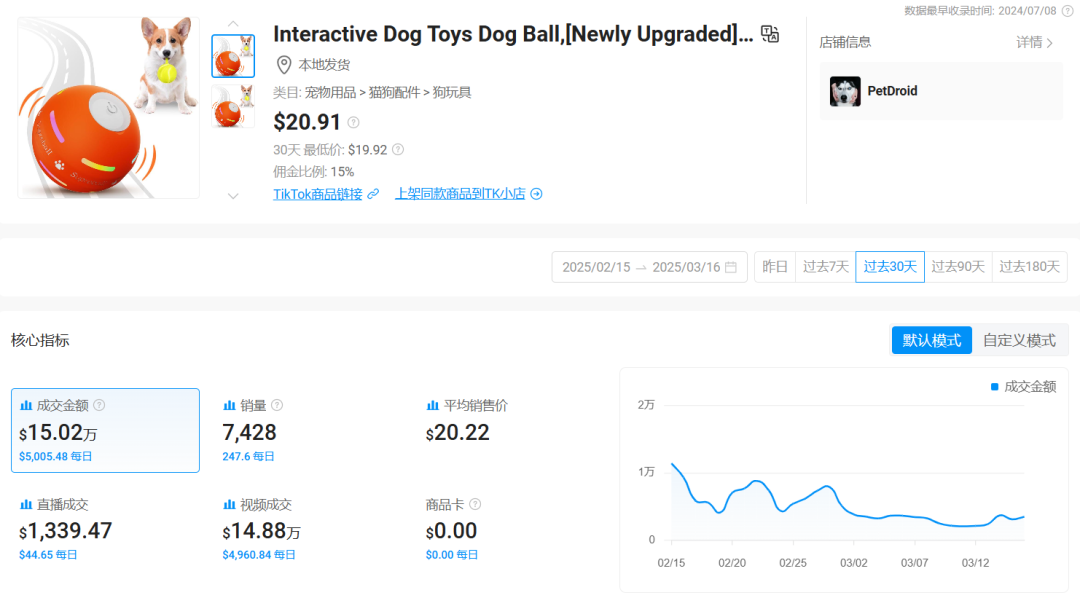Viewport: 1080px width, 598px height.
Task: Click the calendar icon in date range
Action: 731,267
